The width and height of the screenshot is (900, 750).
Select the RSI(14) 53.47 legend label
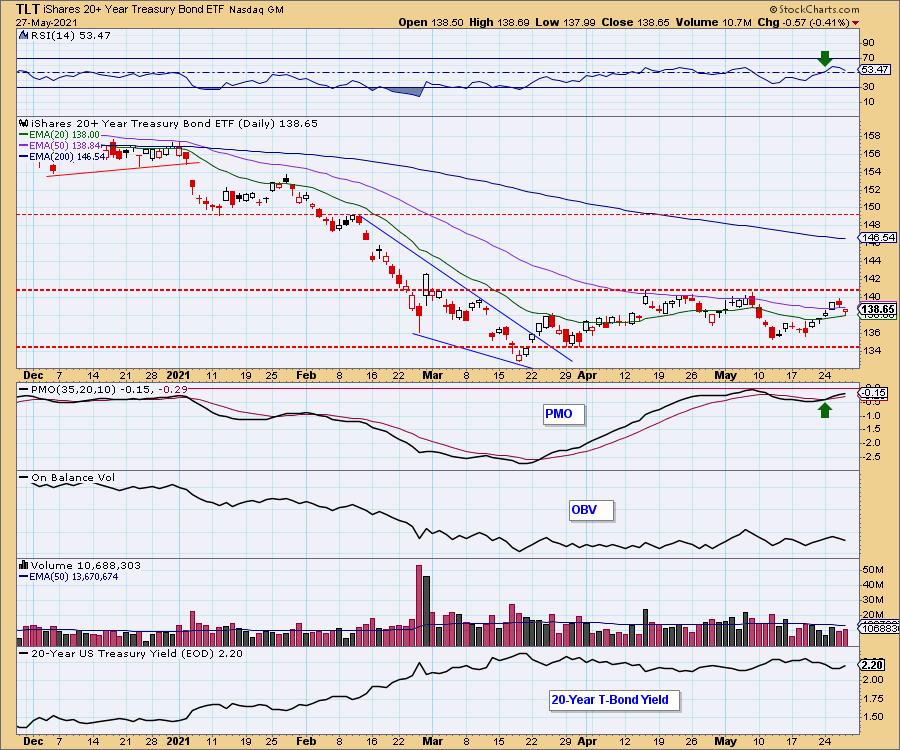point(71,35)
